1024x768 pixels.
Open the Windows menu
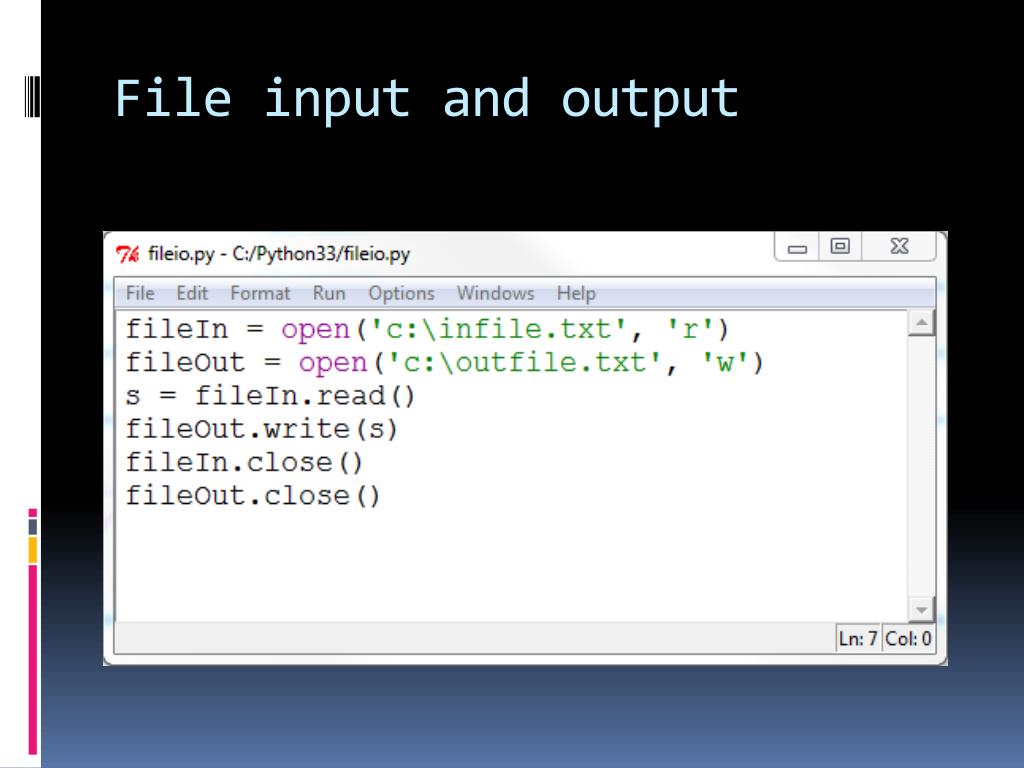(x=495, y=293)
